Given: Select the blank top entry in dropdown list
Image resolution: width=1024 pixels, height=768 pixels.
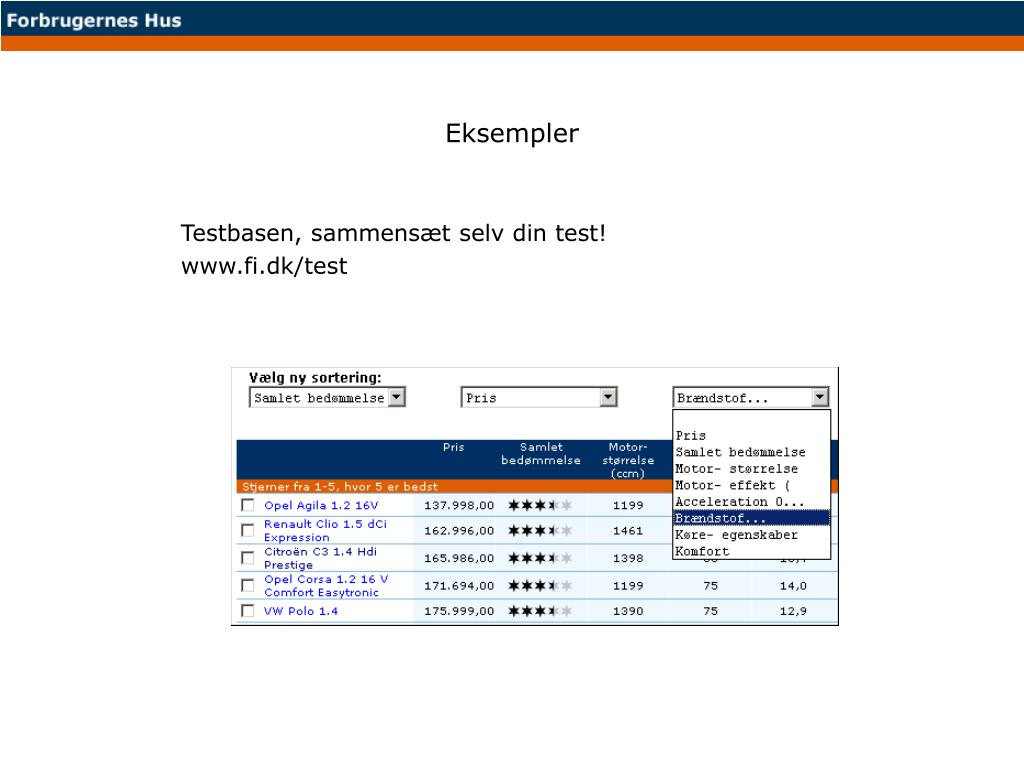Looking at the screenshot, I should click(x=751, y=419).
